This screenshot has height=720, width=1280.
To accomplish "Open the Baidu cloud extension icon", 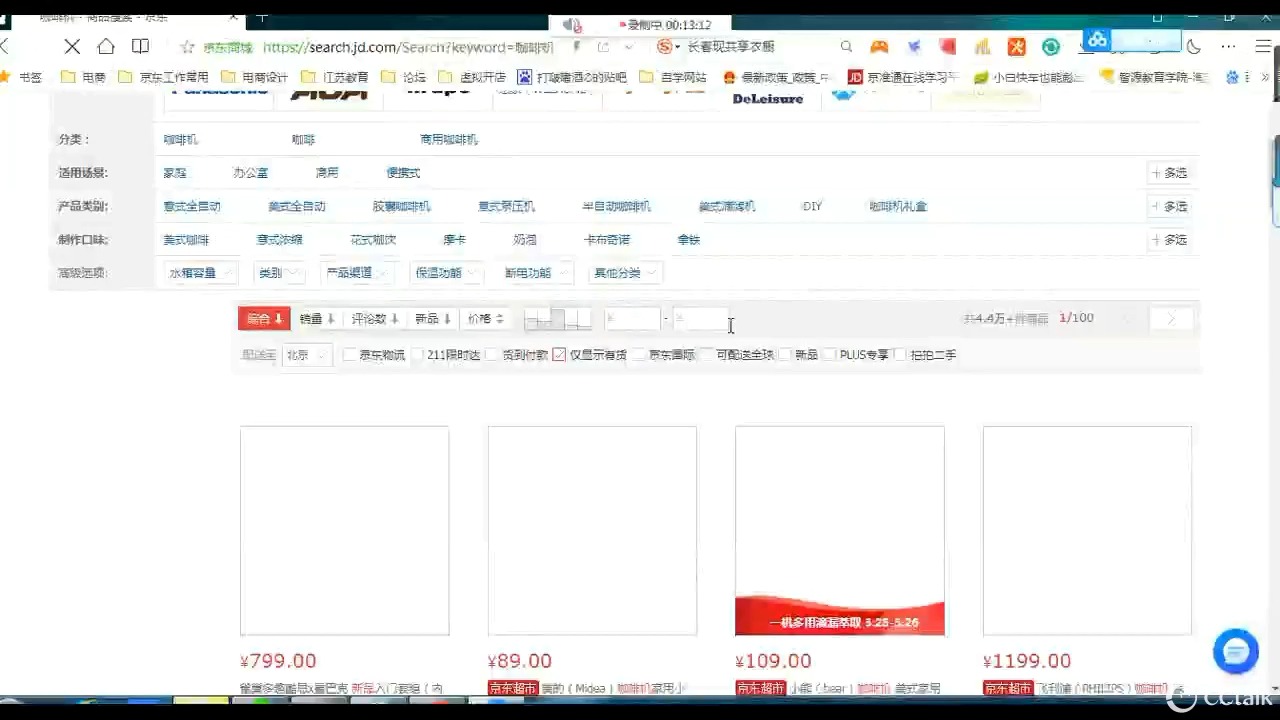I will pos(1098,40).
